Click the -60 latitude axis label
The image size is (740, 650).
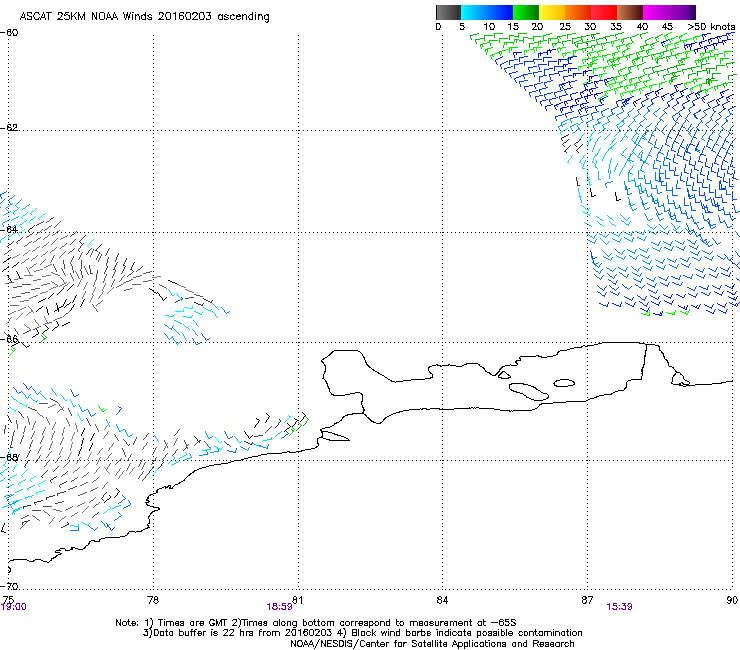(x=9, y=33)
